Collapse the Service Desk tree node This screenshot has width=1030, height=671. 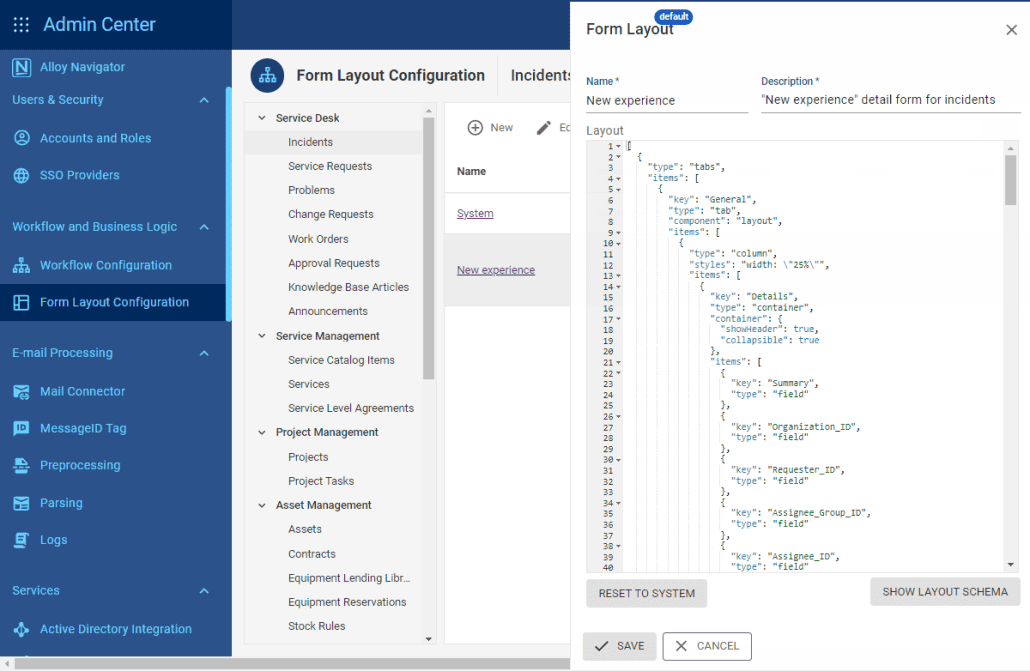coord(262,118)
